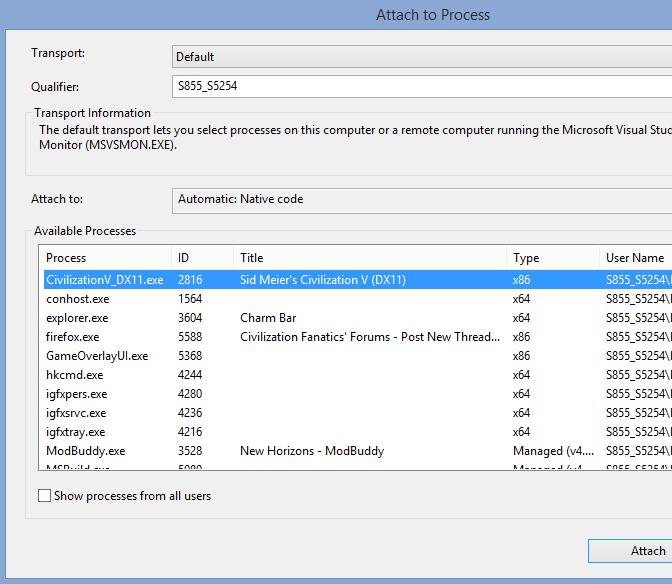Select the GameOverlayUI.exe process

pos(97,356)
